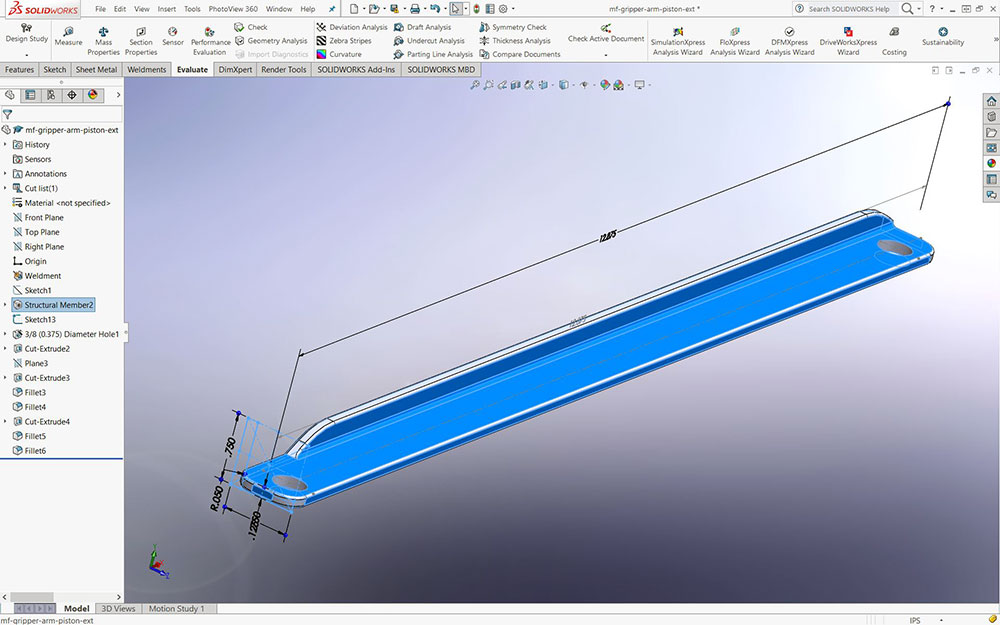Image resolution: width=1000 pixels, height=625 pixels.
Task: Open the Sustainability tool
Action: pos(943,37)
